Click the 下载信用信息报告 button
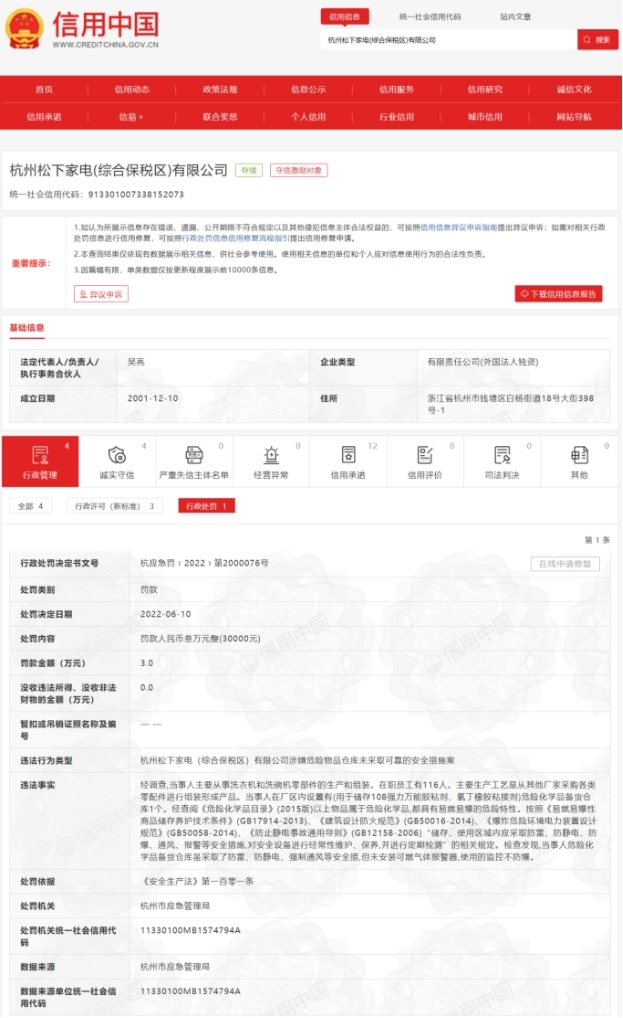 tap(558, 294)
